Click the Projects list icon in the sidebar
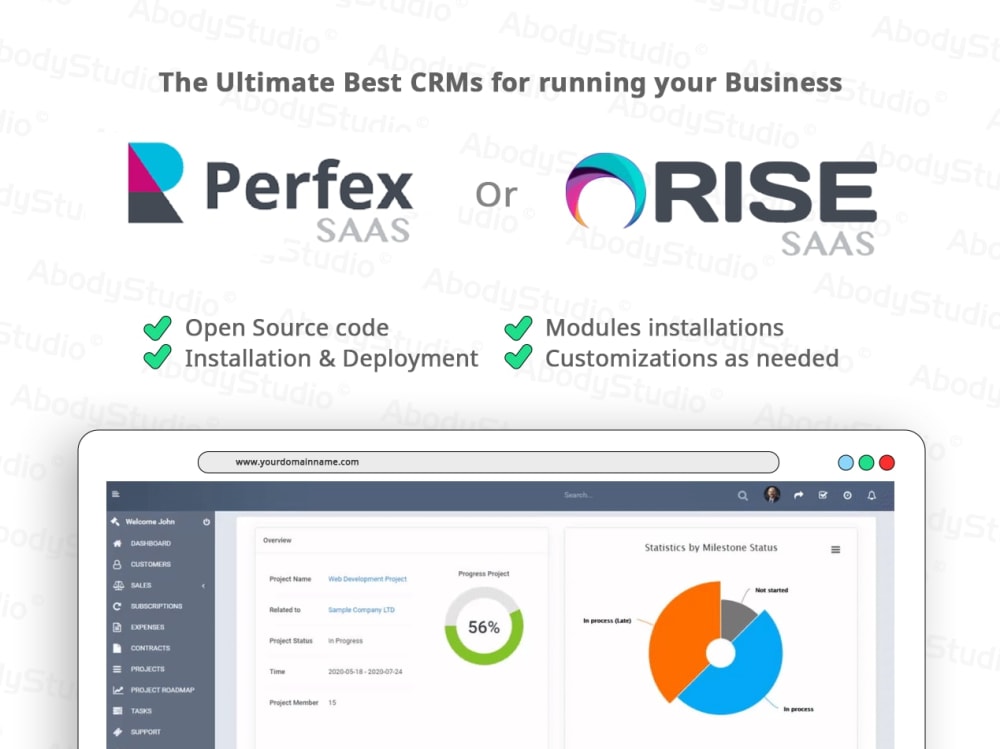The image size is (1000, 749). (x=117, y=669)
